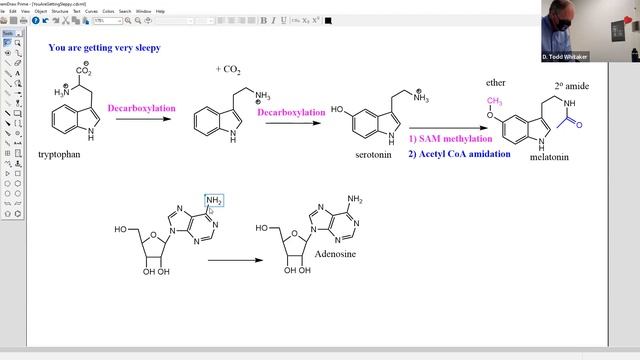Click the black text color swatch
This screenshot has height=360, width=640.
pos(328,21)
